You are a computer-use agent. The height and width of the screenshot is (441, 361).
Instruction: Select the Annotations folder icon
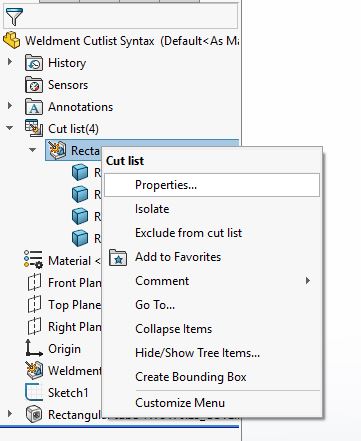34,107
